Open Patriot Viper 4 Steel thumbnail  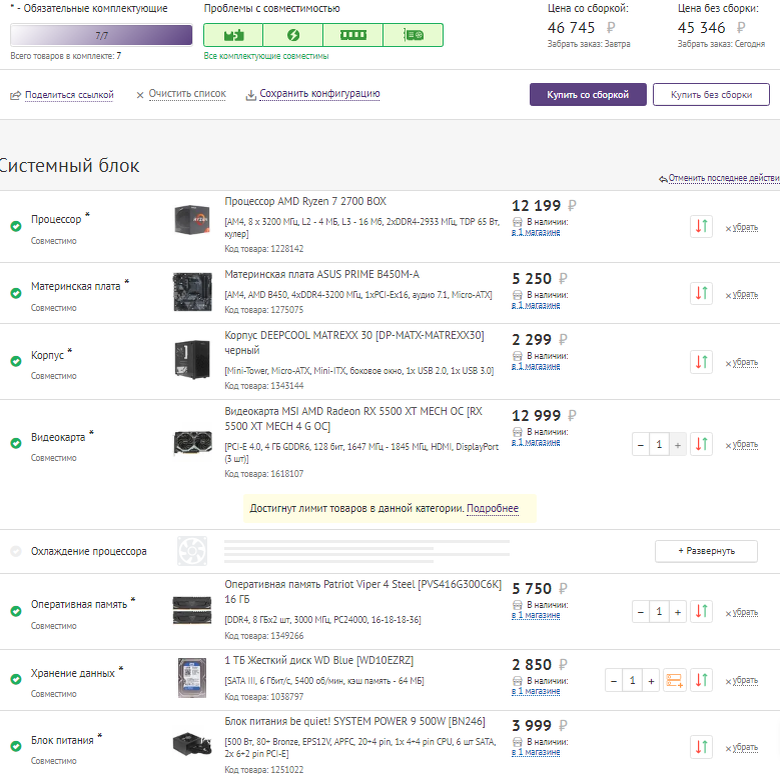coord(192,610)
